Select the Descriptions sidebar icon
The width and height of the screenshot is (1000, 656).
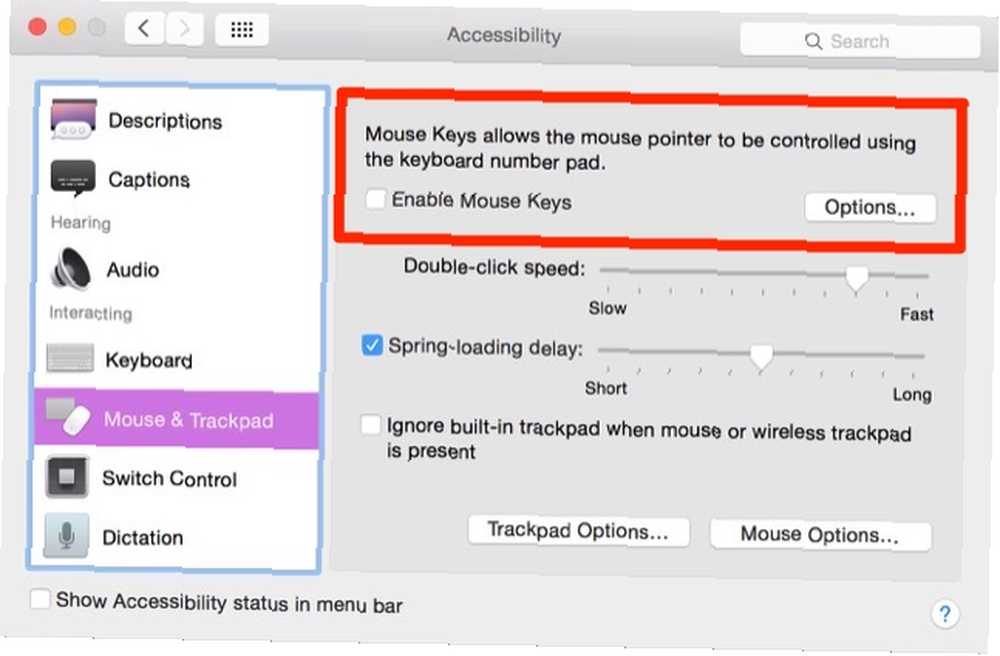tap(73, 119)
